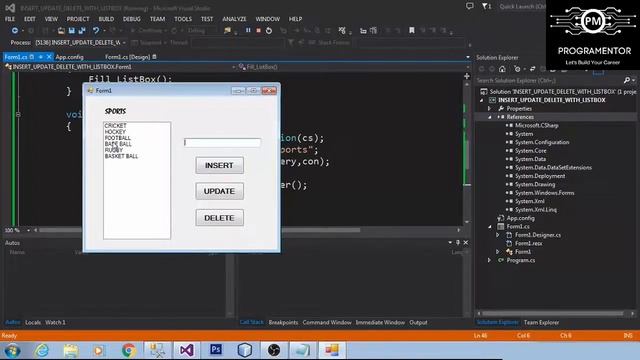640x360 pixels.
Task: Restart the debug session icon
Action: [x=269, y=31]
